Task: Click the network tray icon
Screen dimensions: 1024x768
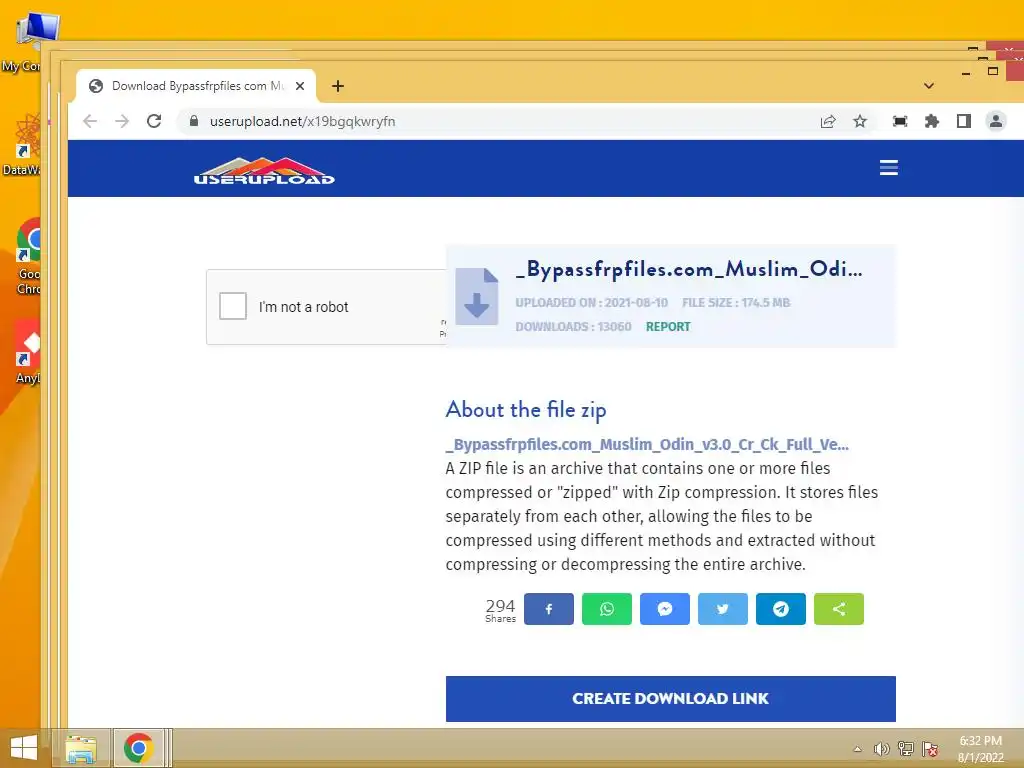Action: pos(905,749)
